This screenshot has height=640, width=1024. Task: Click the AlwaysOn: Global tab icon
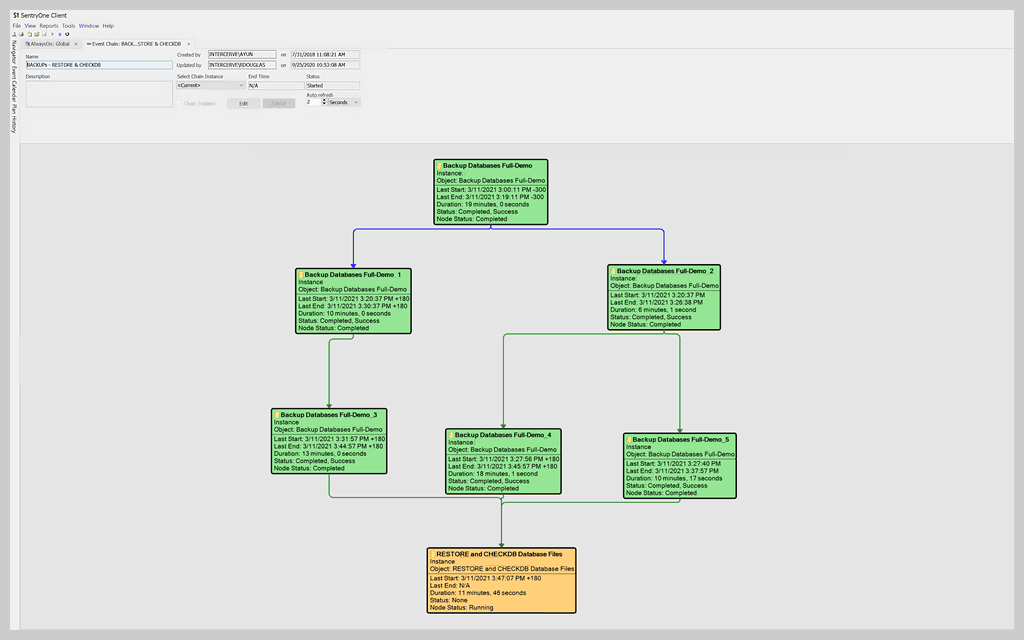click(x=27, y=44)
